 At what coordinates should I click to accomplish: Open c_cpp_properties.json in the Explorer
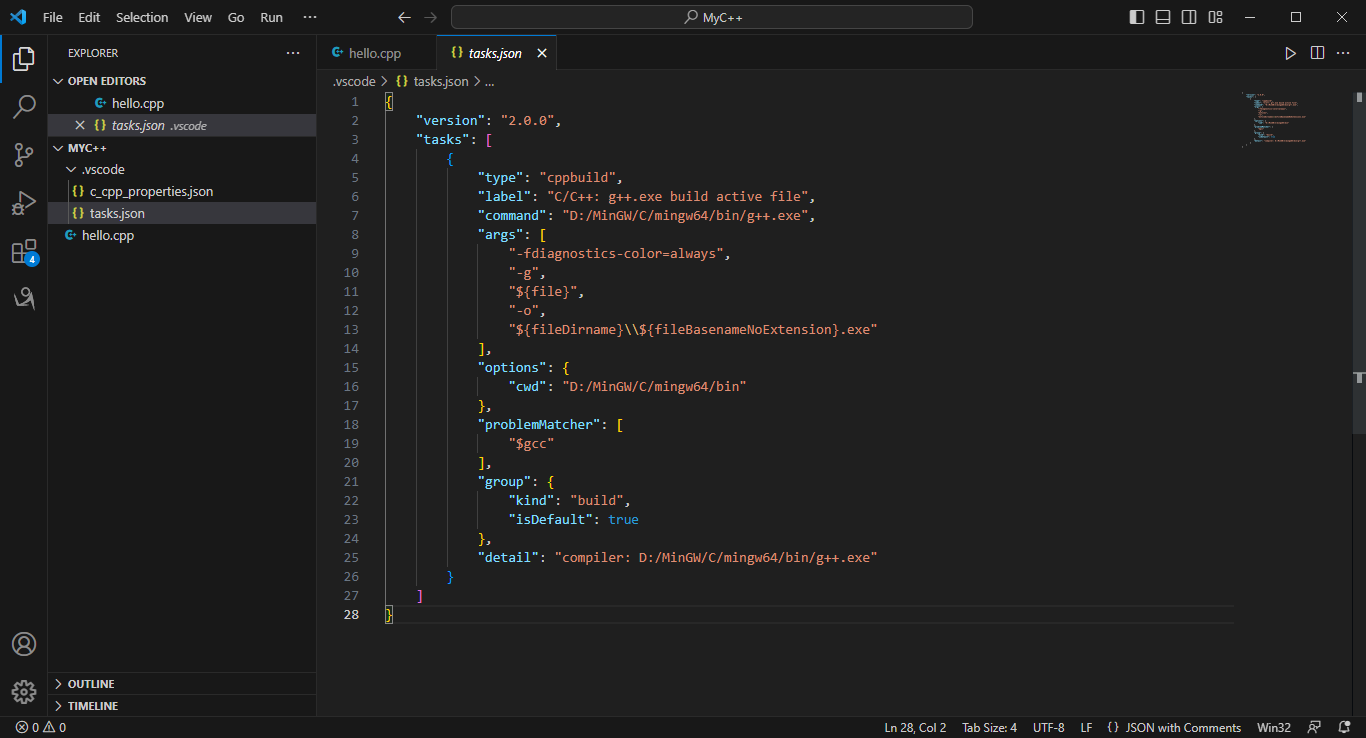click(151, 192)
